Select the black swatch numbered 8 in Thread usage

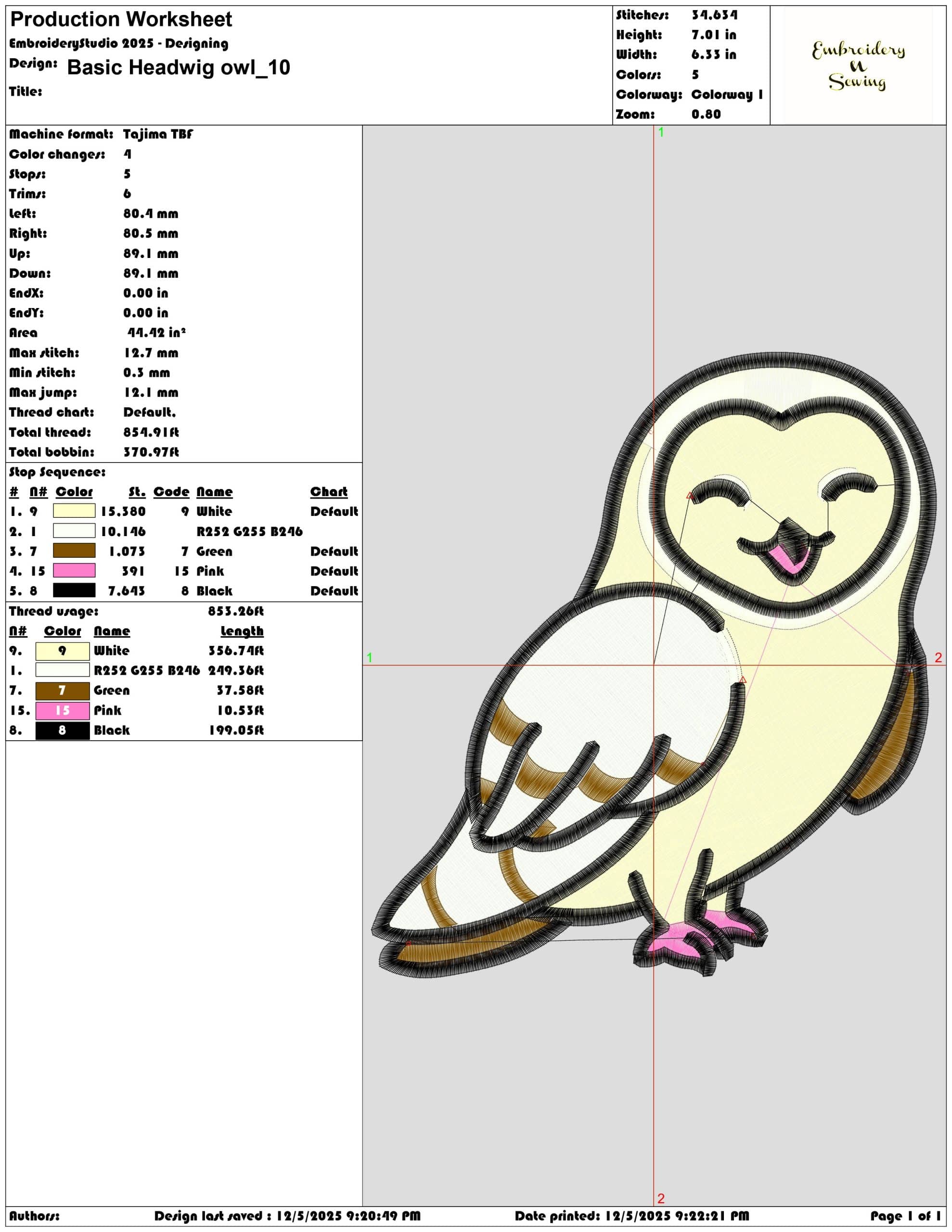63,731
